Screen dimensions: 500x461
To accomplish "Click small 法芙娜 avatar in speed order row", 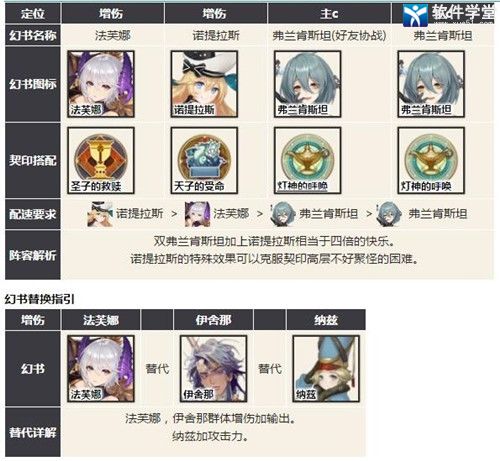I will (197, 214).
